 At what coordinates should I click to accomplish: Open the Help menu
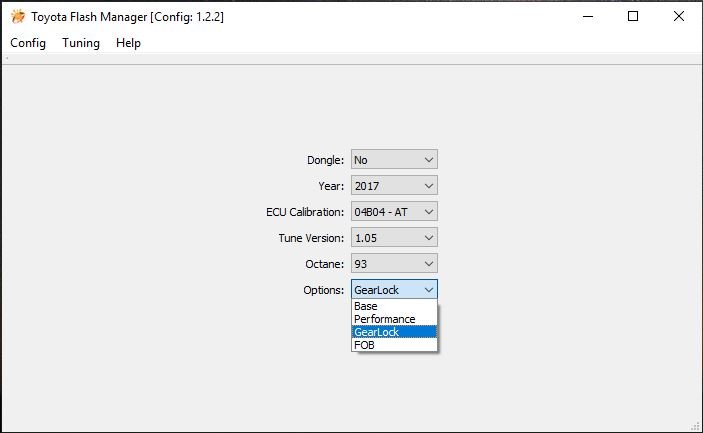click(x=128, y=43)
